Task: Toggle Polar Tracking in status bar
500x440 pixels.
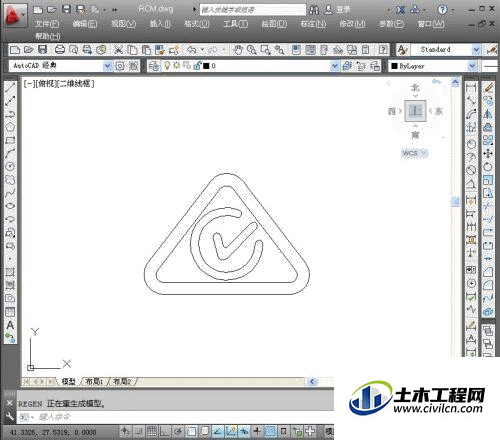Action: (178, 431)
